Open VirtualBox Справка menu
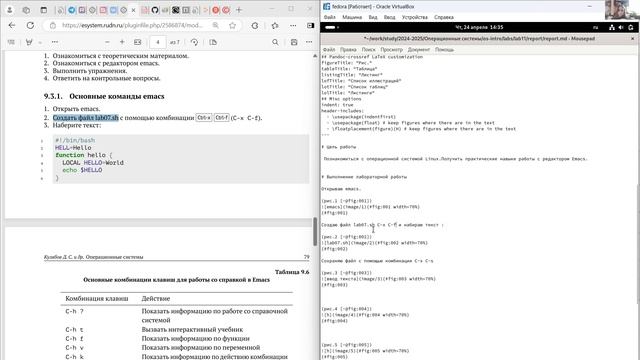Screen dimensions: 640x360 (444, 17)
